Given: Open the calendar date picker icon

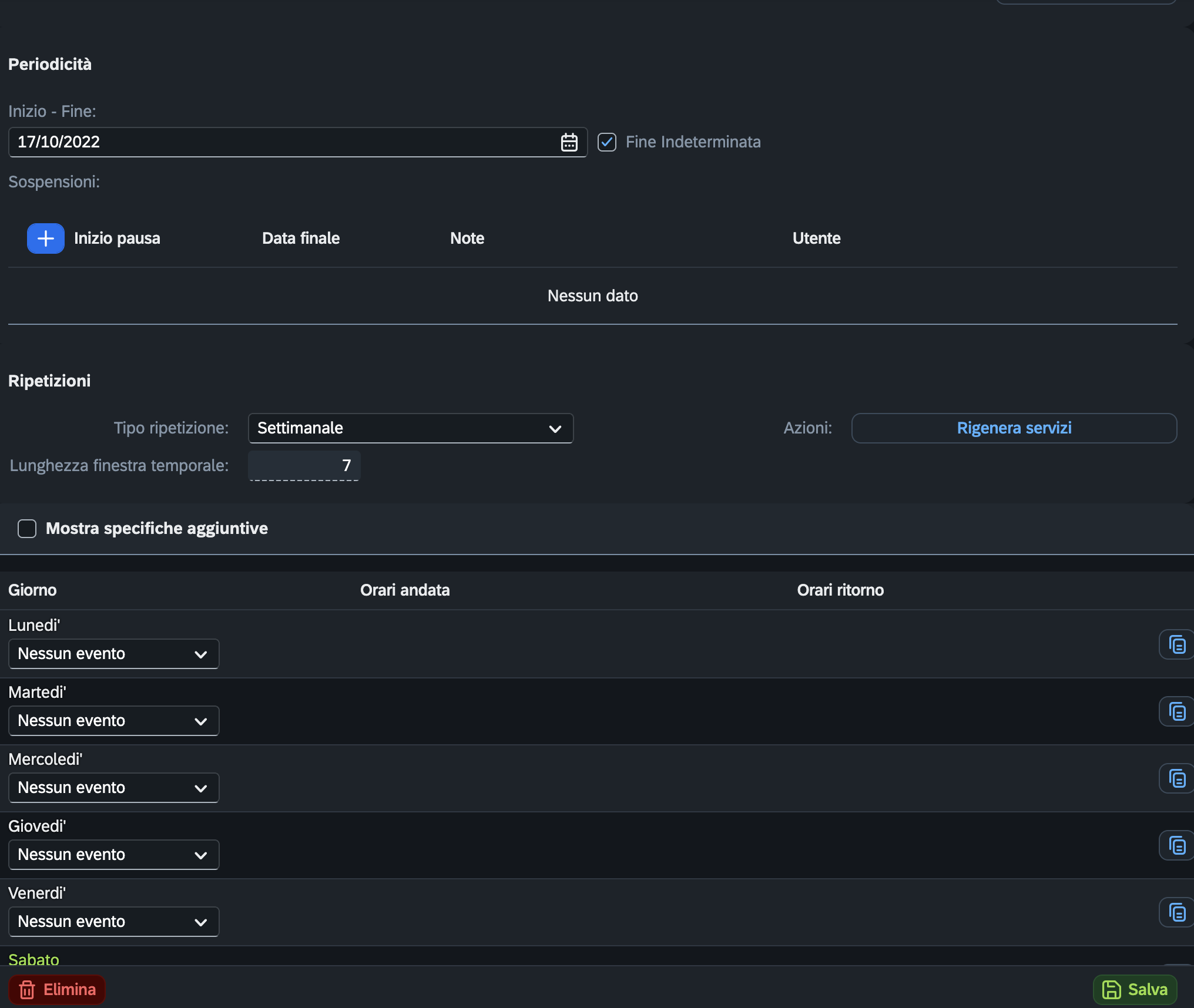Looking at the screenshot, I should tap(569, 142).
